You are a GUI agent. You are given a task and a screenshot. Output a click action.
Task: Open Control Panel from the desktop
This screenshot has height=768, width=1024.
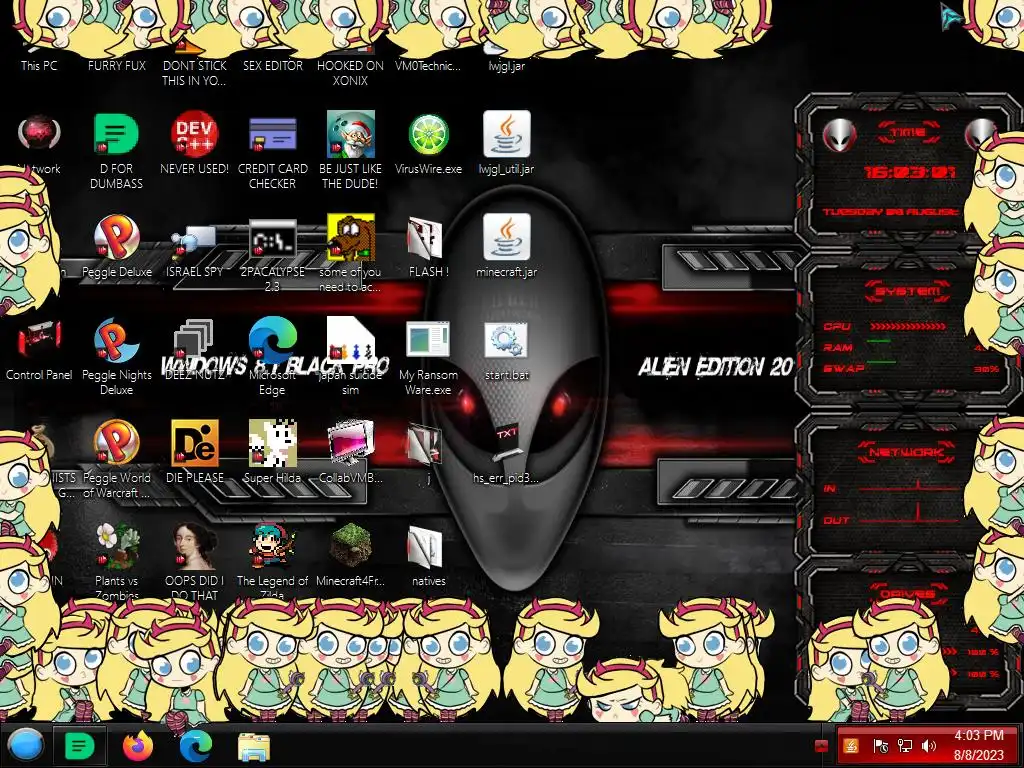39,341
